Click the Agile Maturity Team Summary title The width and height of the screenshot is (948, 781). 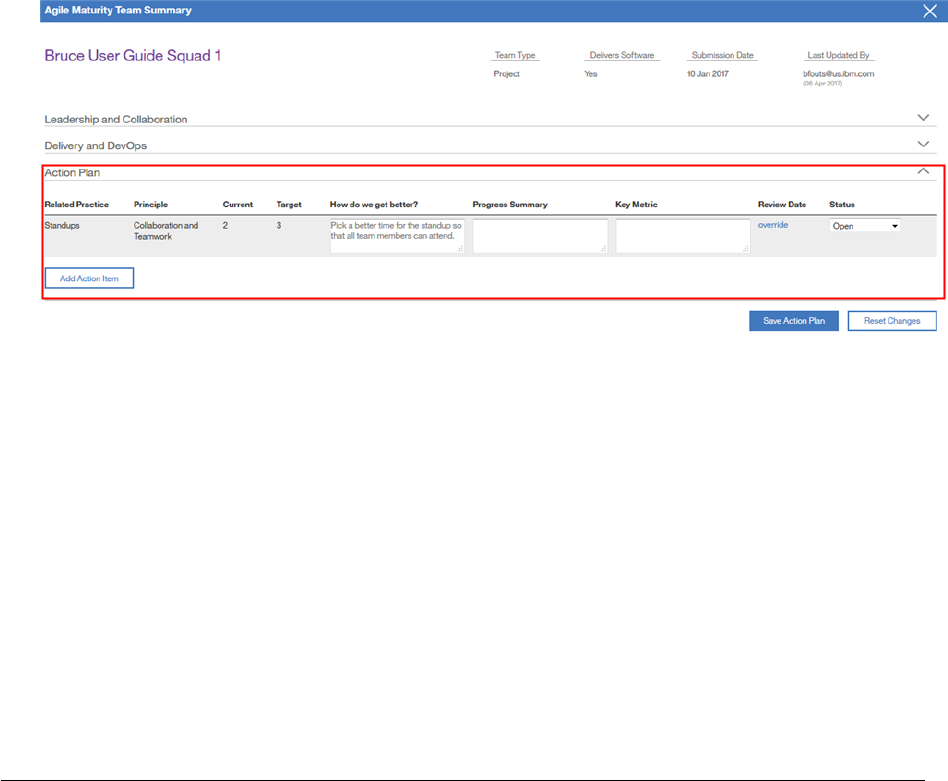[x=118, y=10]
